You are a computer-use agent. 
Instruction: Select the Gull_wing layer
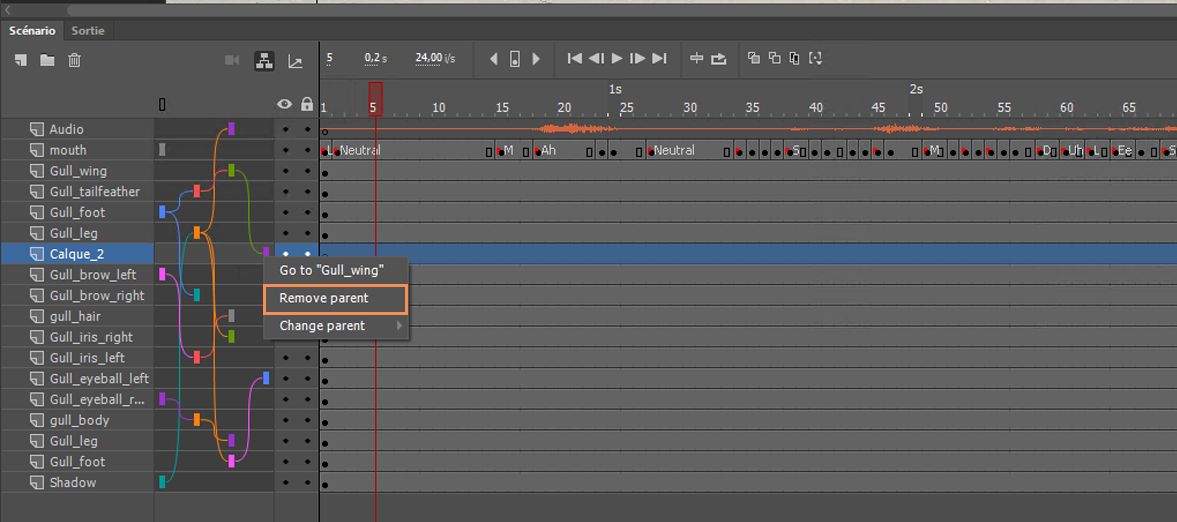coord(77,171)
